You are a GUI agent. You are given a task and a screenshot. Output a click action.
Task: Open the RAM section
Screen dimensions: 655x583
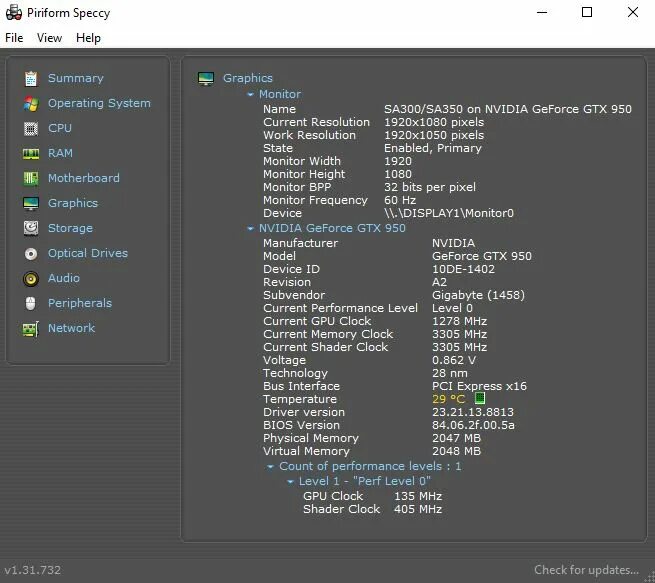60,153
